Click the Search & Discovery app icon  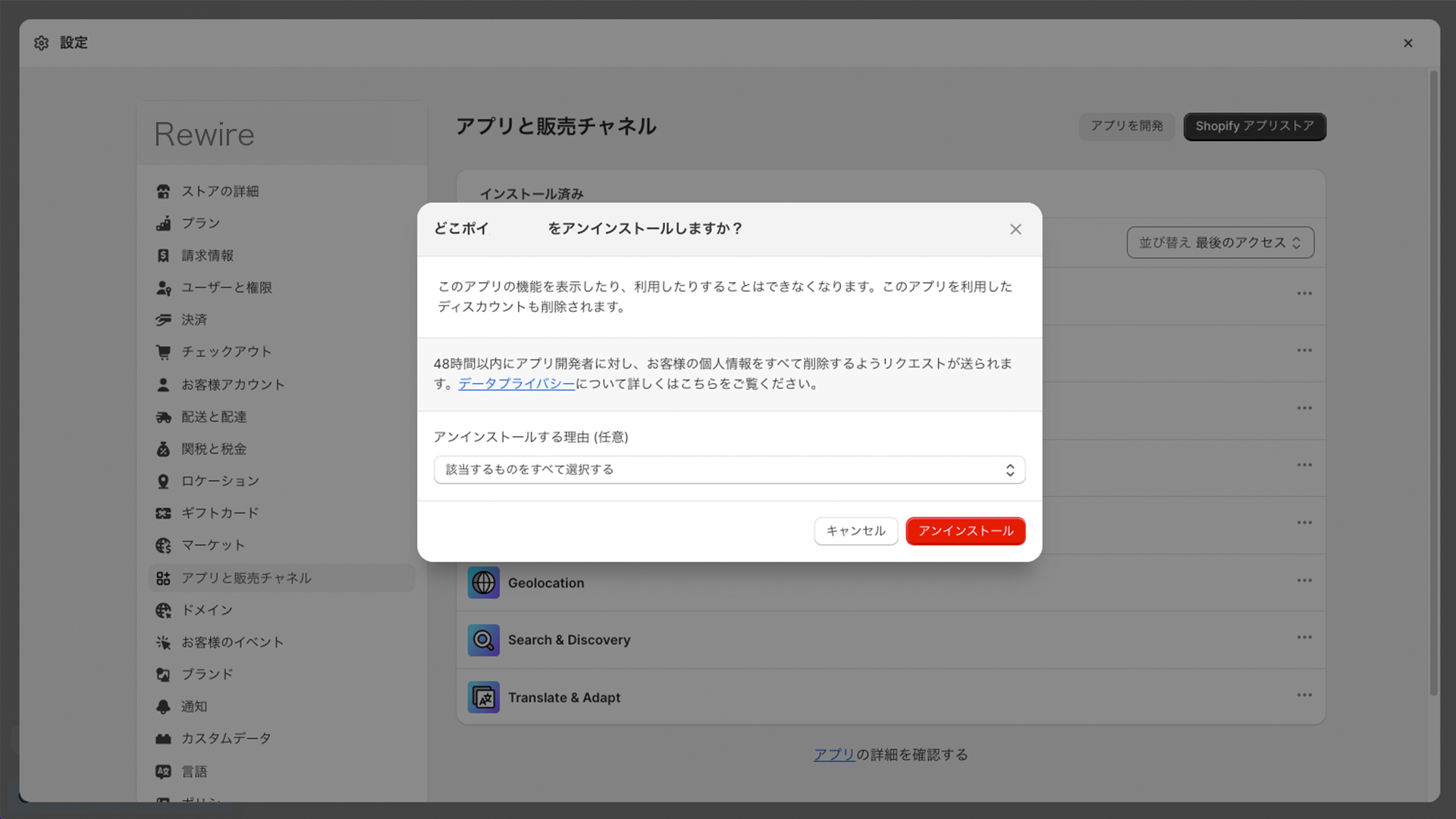tap(483, 640)
